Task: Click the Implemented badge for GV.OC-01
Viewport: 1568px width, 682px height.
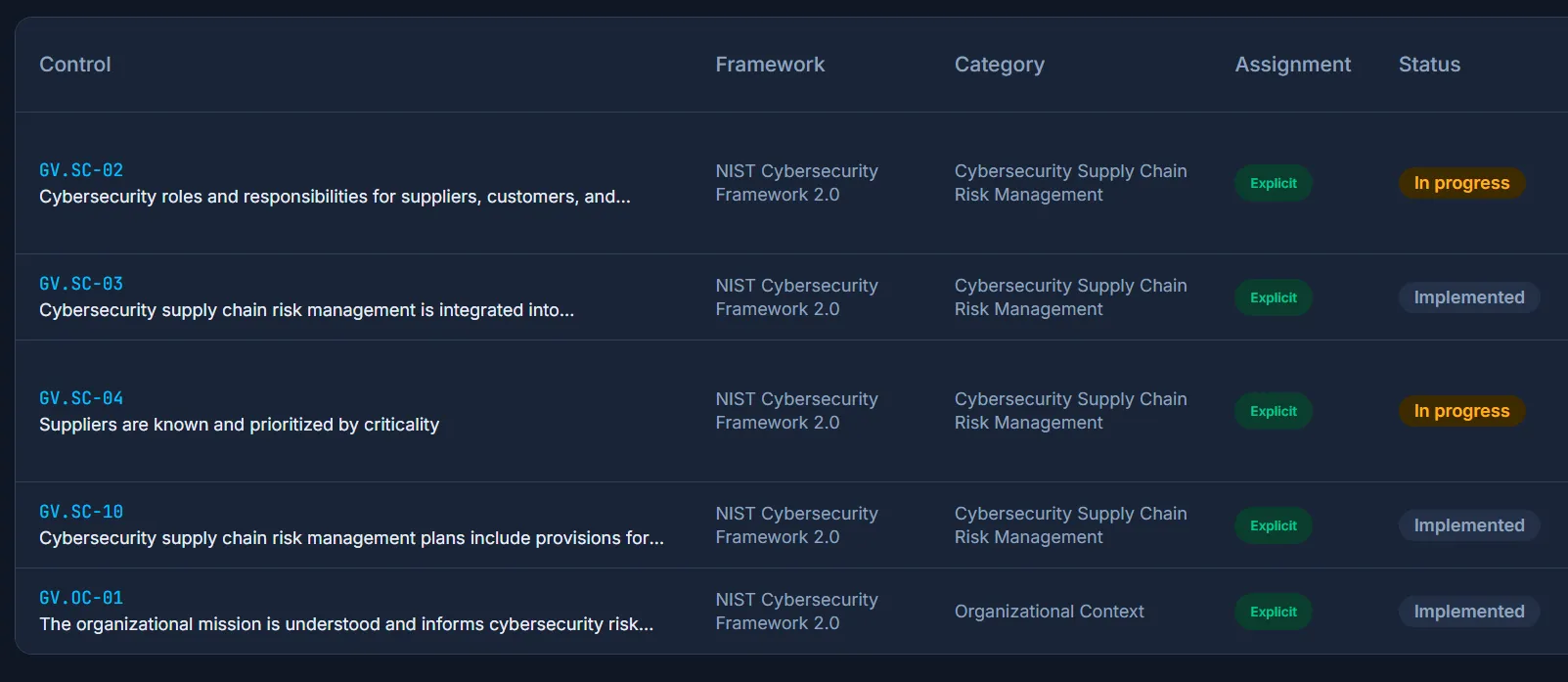Action: coord(1469,612)
